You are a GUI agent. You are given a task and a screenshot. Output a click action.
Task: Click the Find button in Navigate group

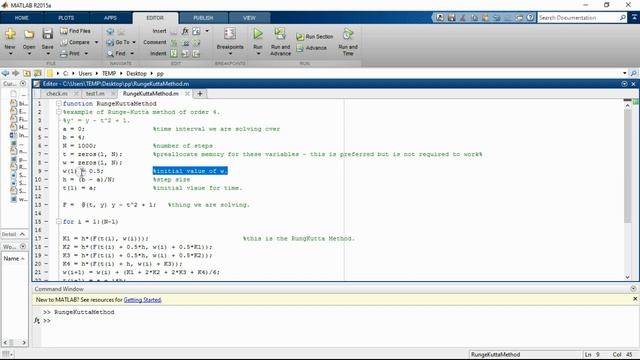coord(116,53)
